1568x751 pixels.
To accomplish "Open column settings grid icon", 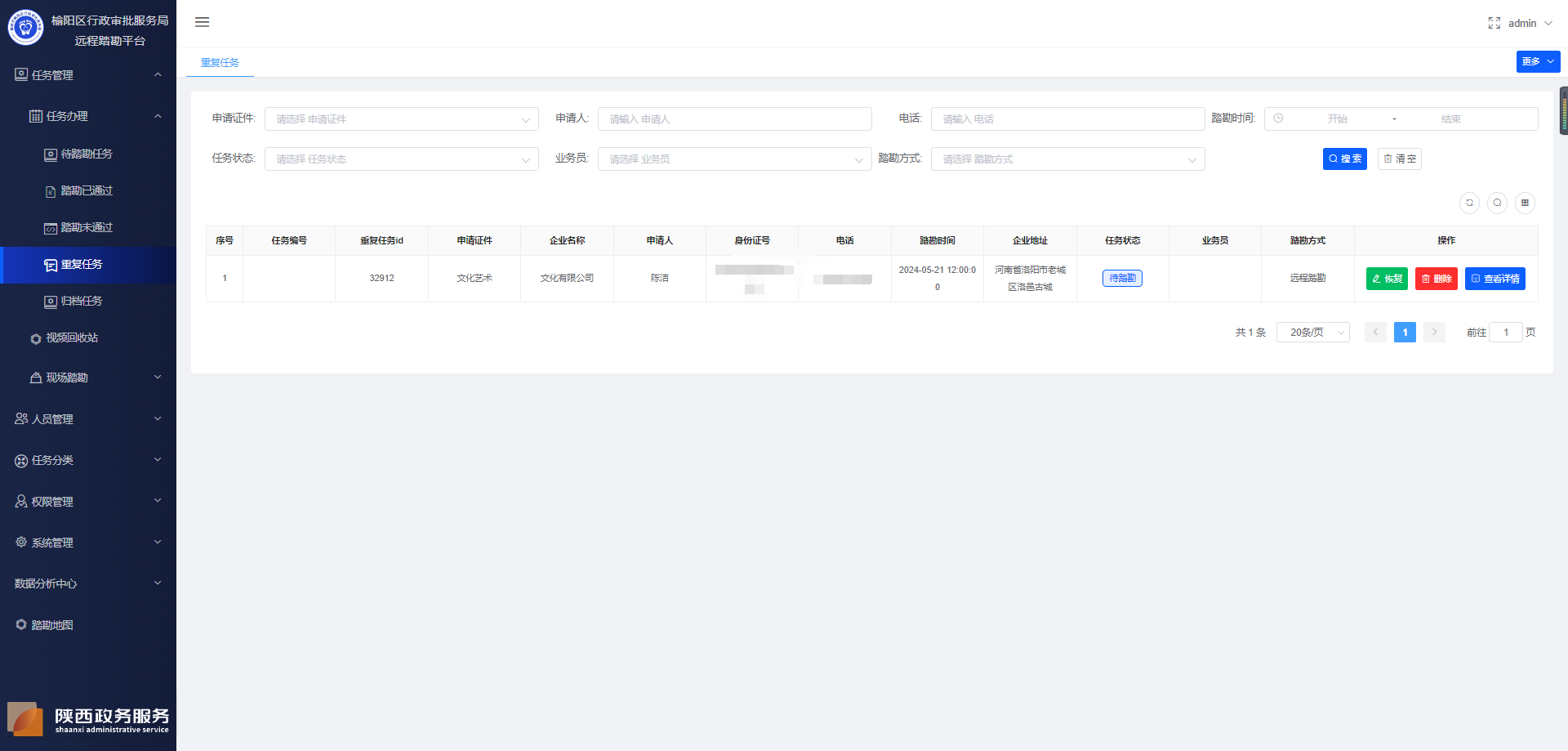I will [1525, 203].
